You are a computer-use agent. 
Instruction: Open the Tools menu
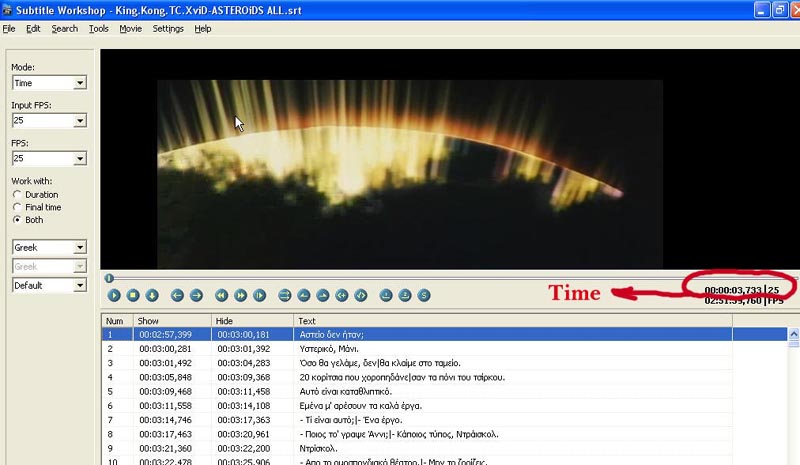pos(98,29)
